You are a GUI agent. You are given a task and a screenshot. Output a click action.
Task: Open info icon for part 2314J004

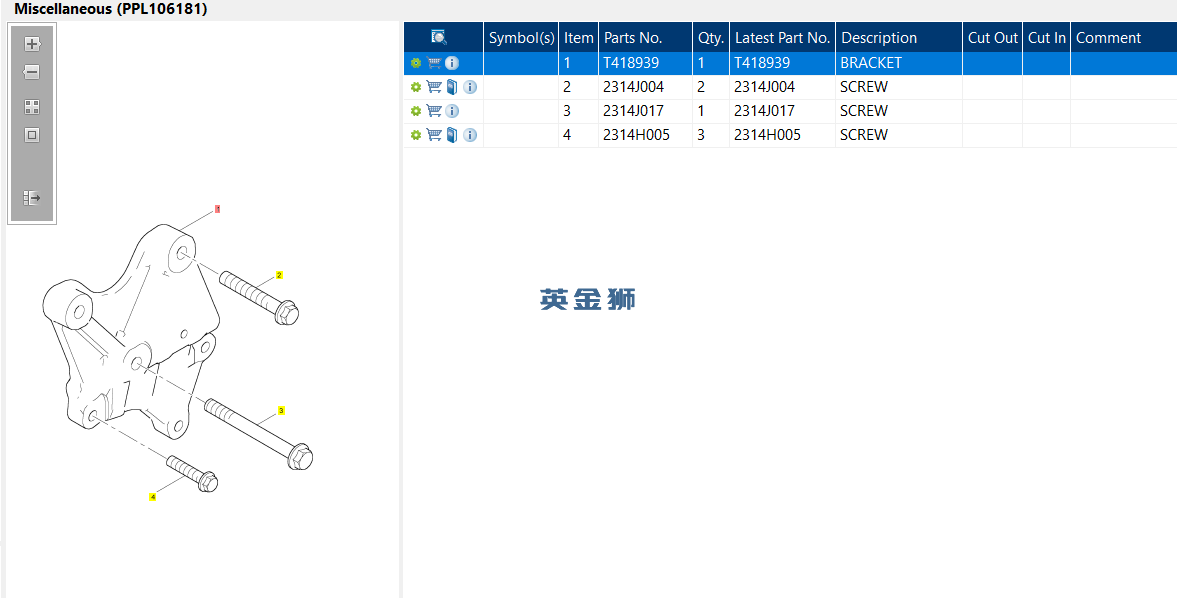[x=470, y=87]
